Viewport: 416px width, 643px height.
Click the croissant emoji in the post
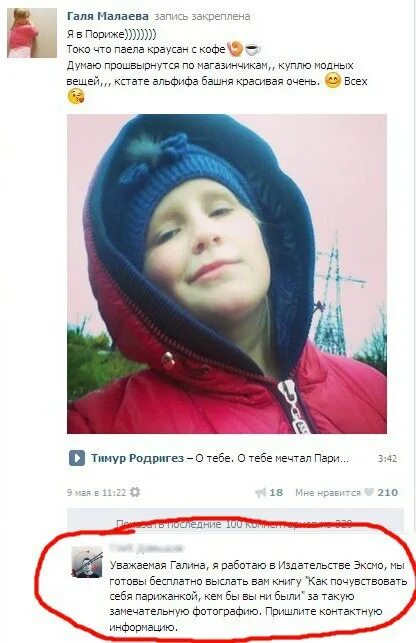point(235,48)
